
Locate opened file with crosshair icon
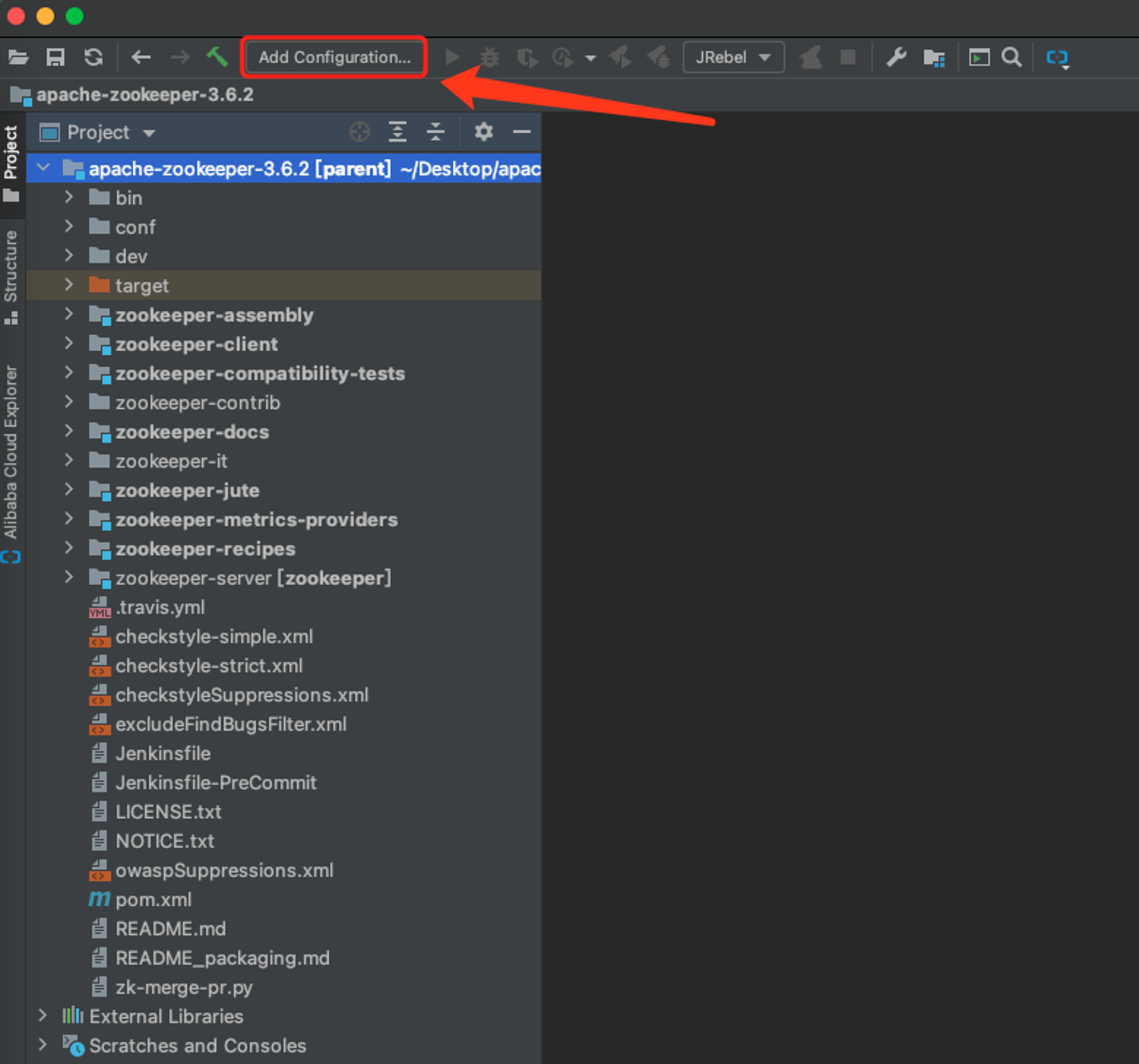coord(359,132)
